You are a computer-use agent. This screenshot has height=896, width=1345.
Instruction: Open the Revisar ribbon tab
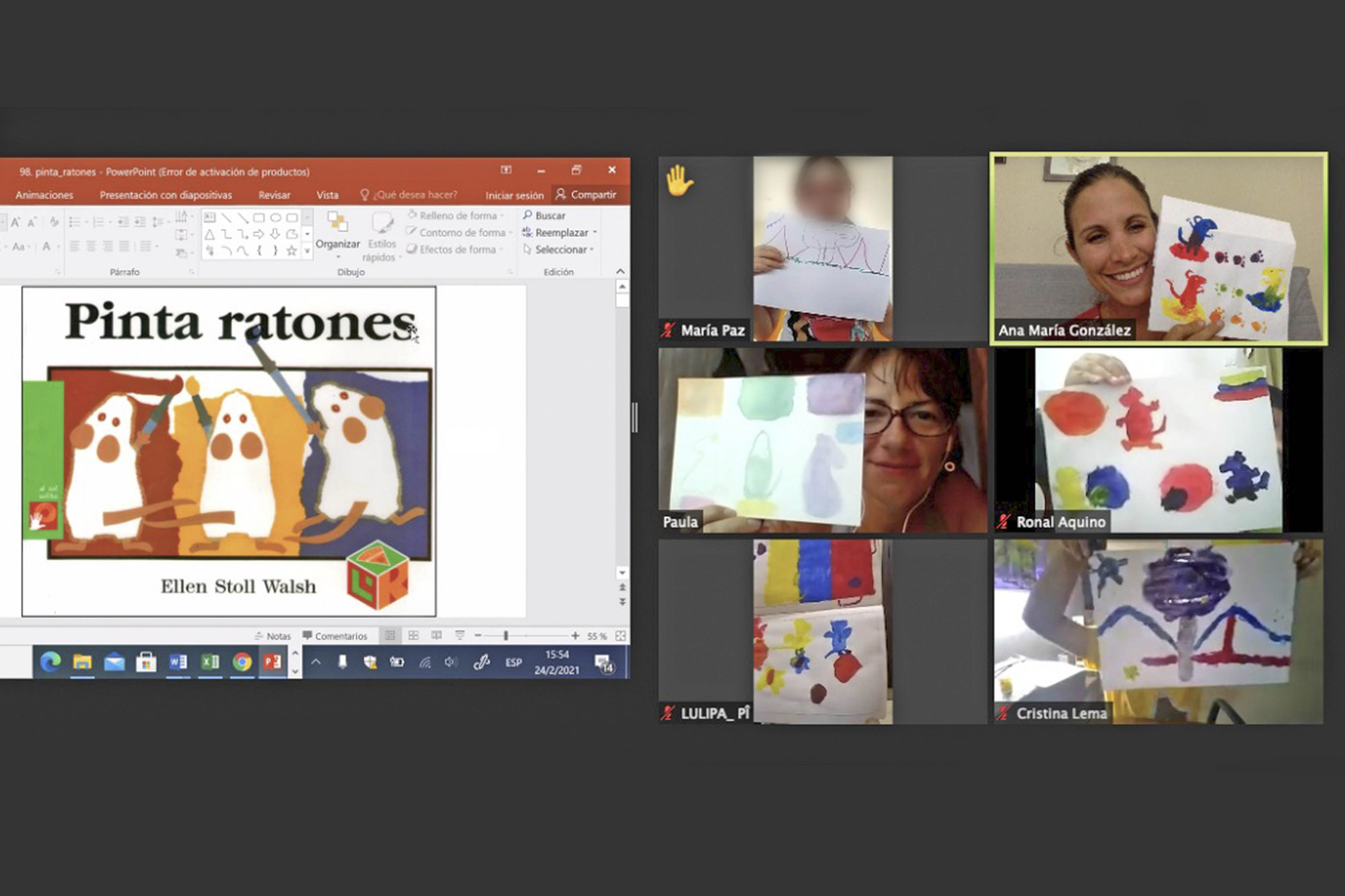point(274,195)
